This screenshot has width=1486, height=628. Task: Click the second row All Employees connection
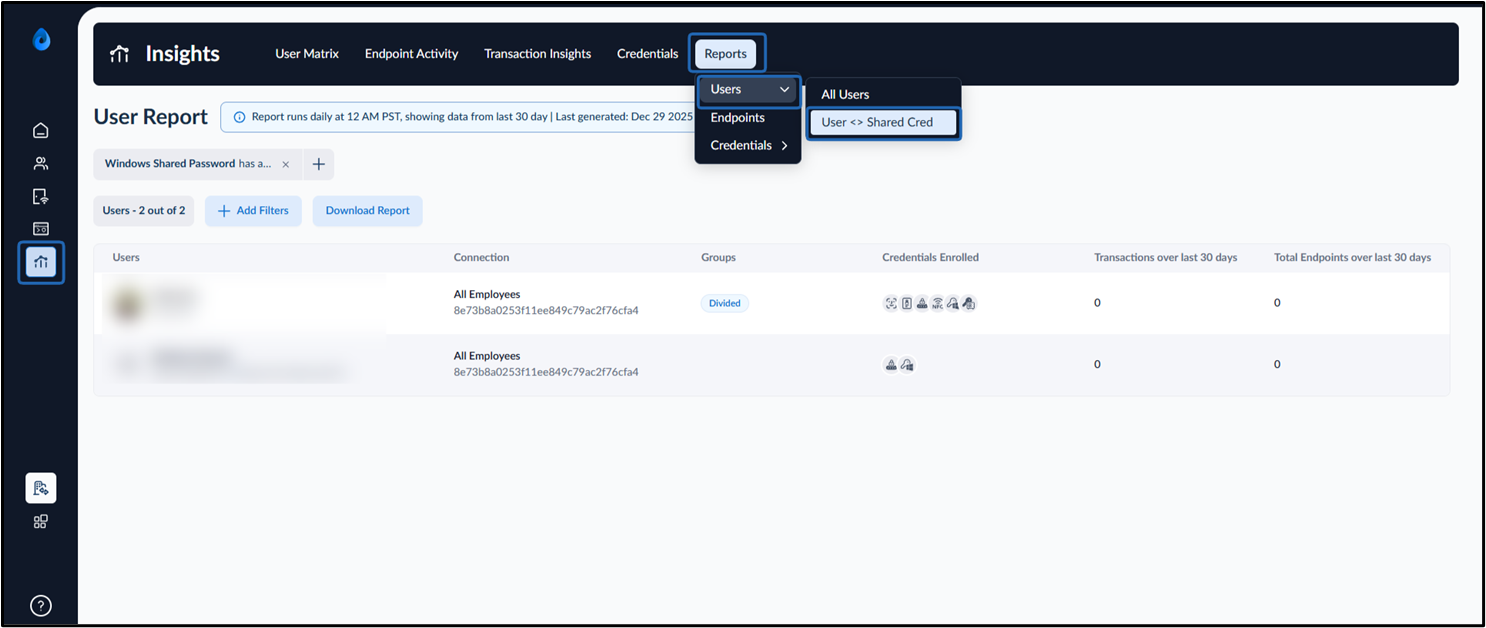[486, 356]
